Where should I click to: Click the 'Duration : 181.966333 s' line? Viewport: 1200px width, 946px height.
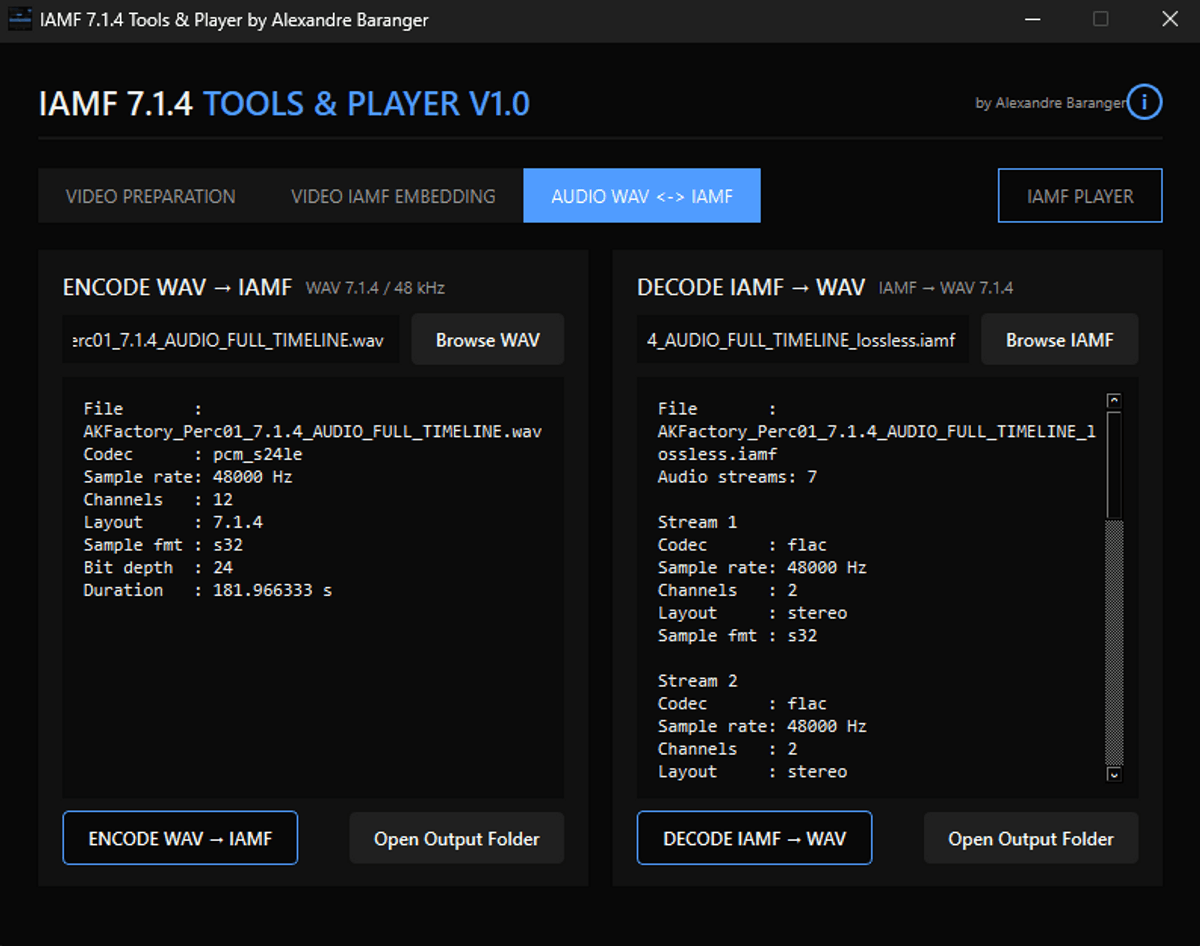(x=208, y=590)
